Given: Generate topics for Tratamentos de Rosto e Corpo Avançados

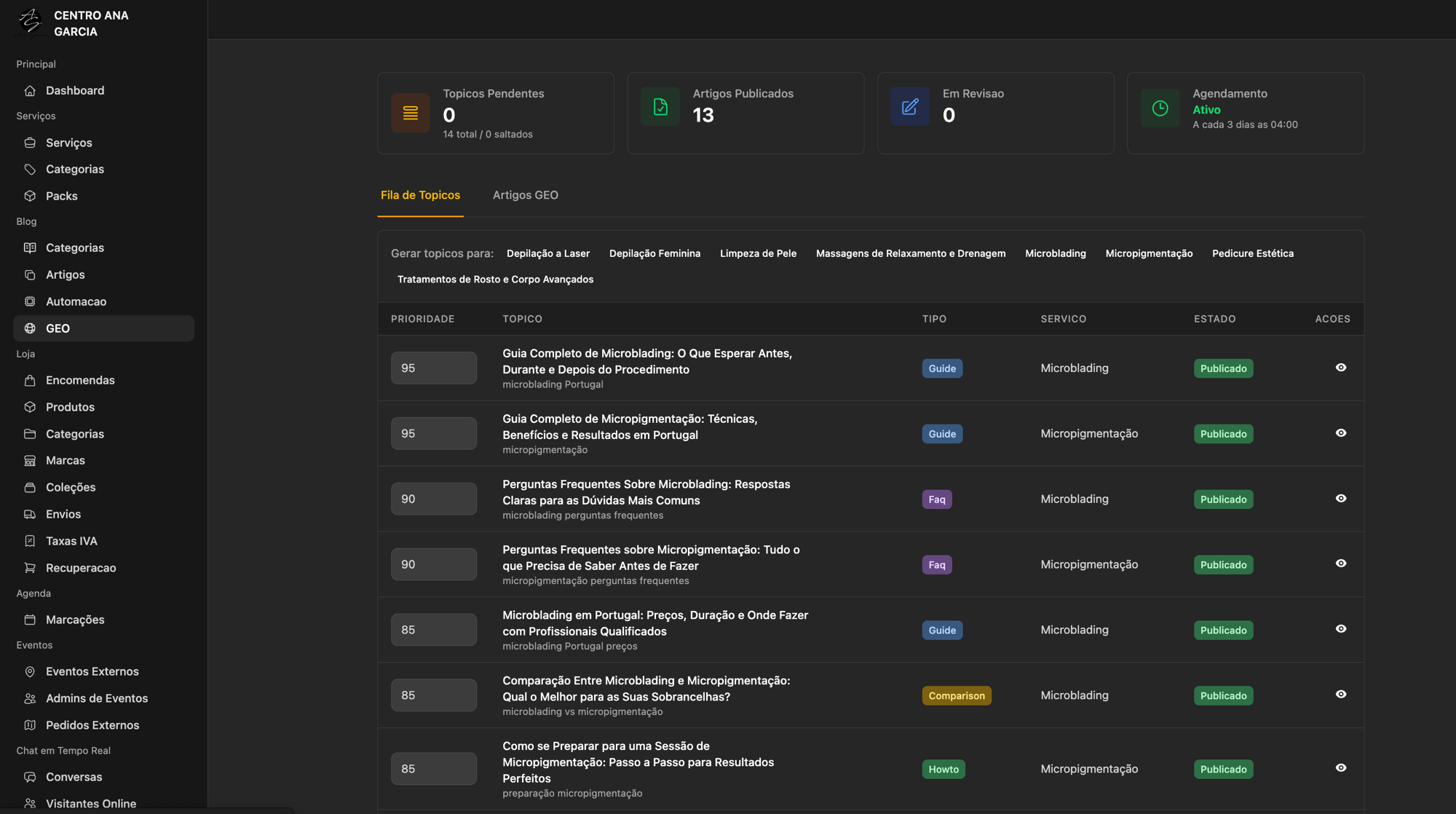Looking at the screenshot, I should (495, 280).
